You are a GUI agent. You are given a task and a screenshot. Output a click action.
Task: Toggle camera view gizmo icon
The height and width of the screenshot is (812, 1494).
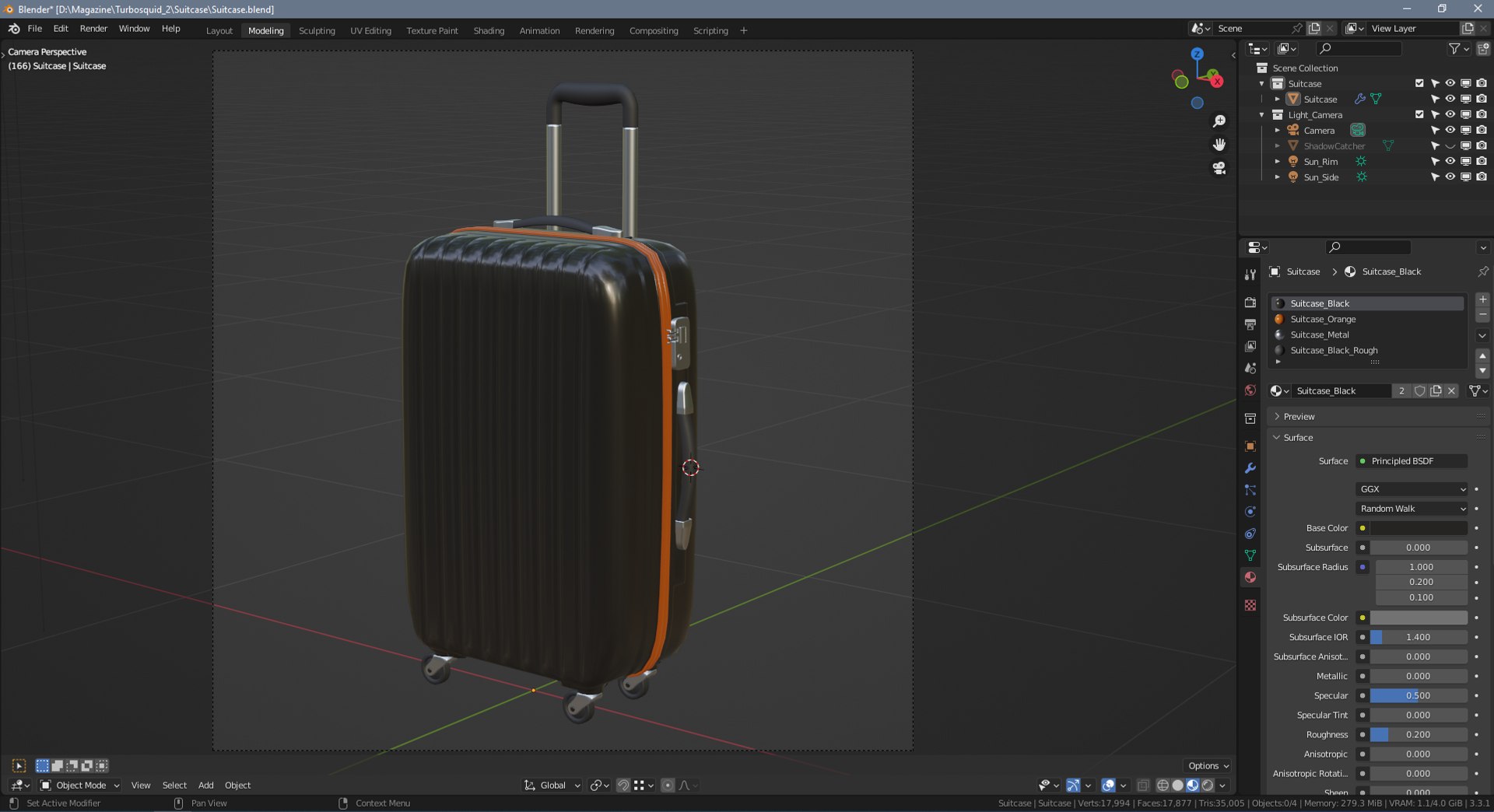[1219, 168]
